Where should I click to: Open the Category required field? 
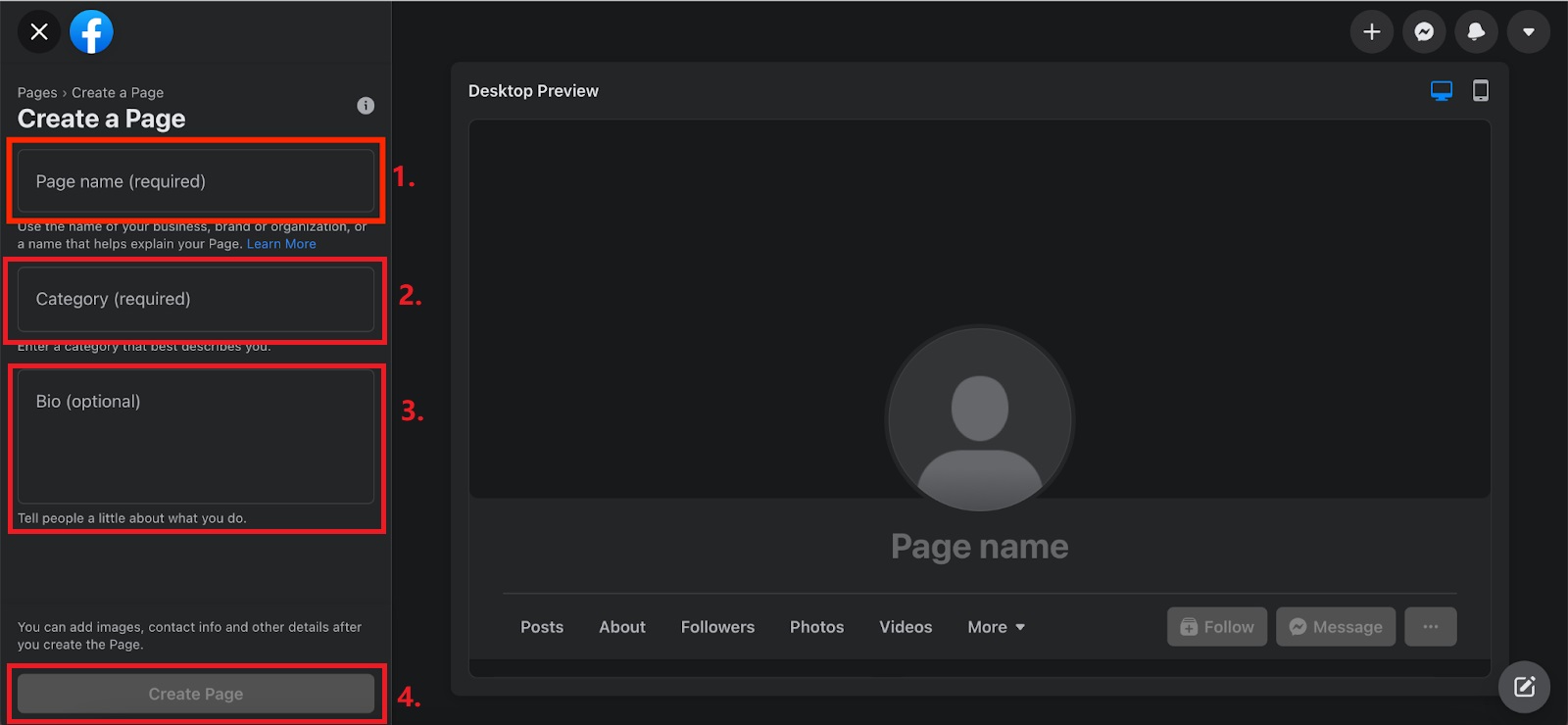pyautogui.click(x=196, y=299)
